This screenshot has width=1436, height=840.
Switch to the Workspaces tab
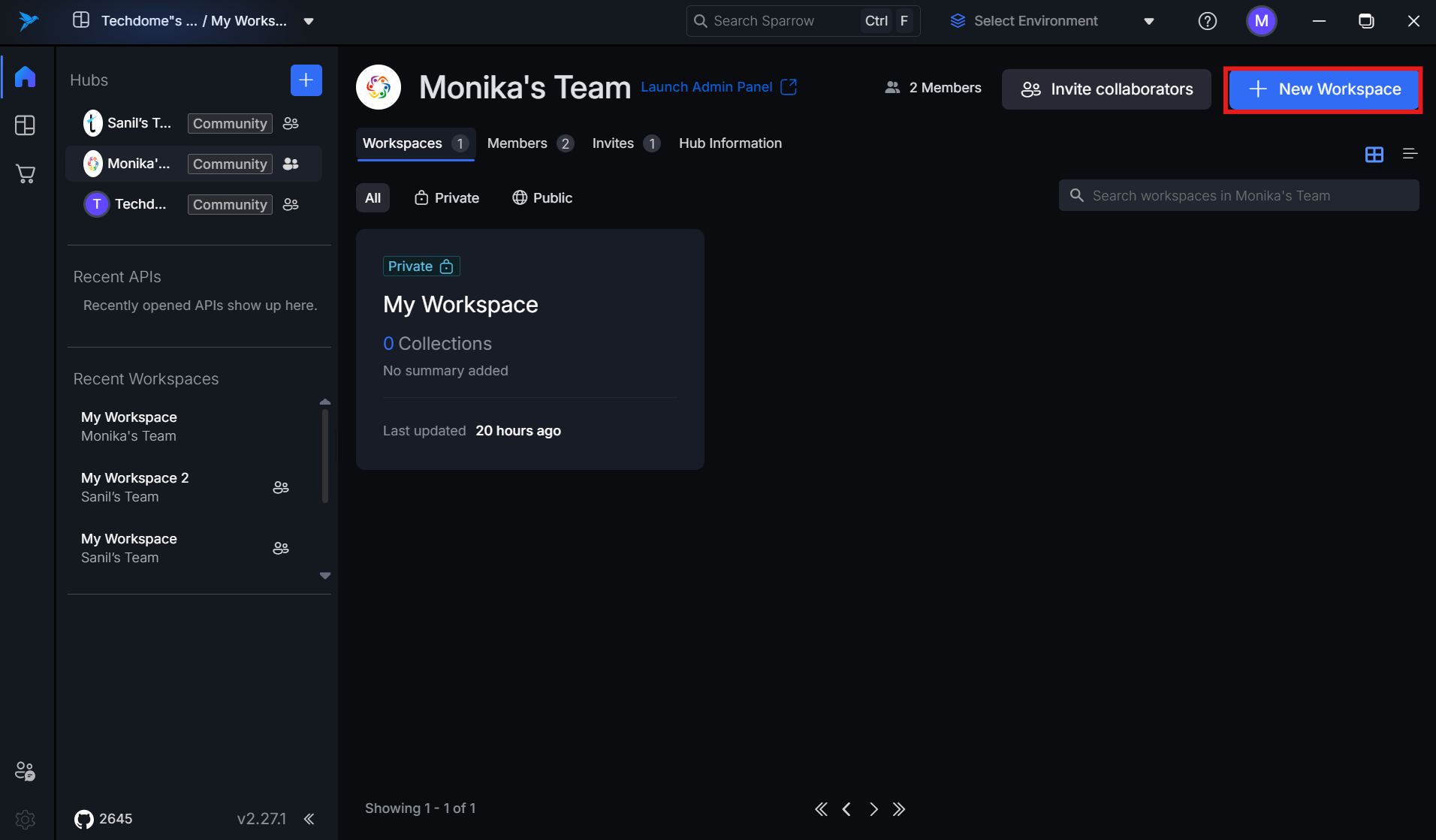tap(415, 143)
